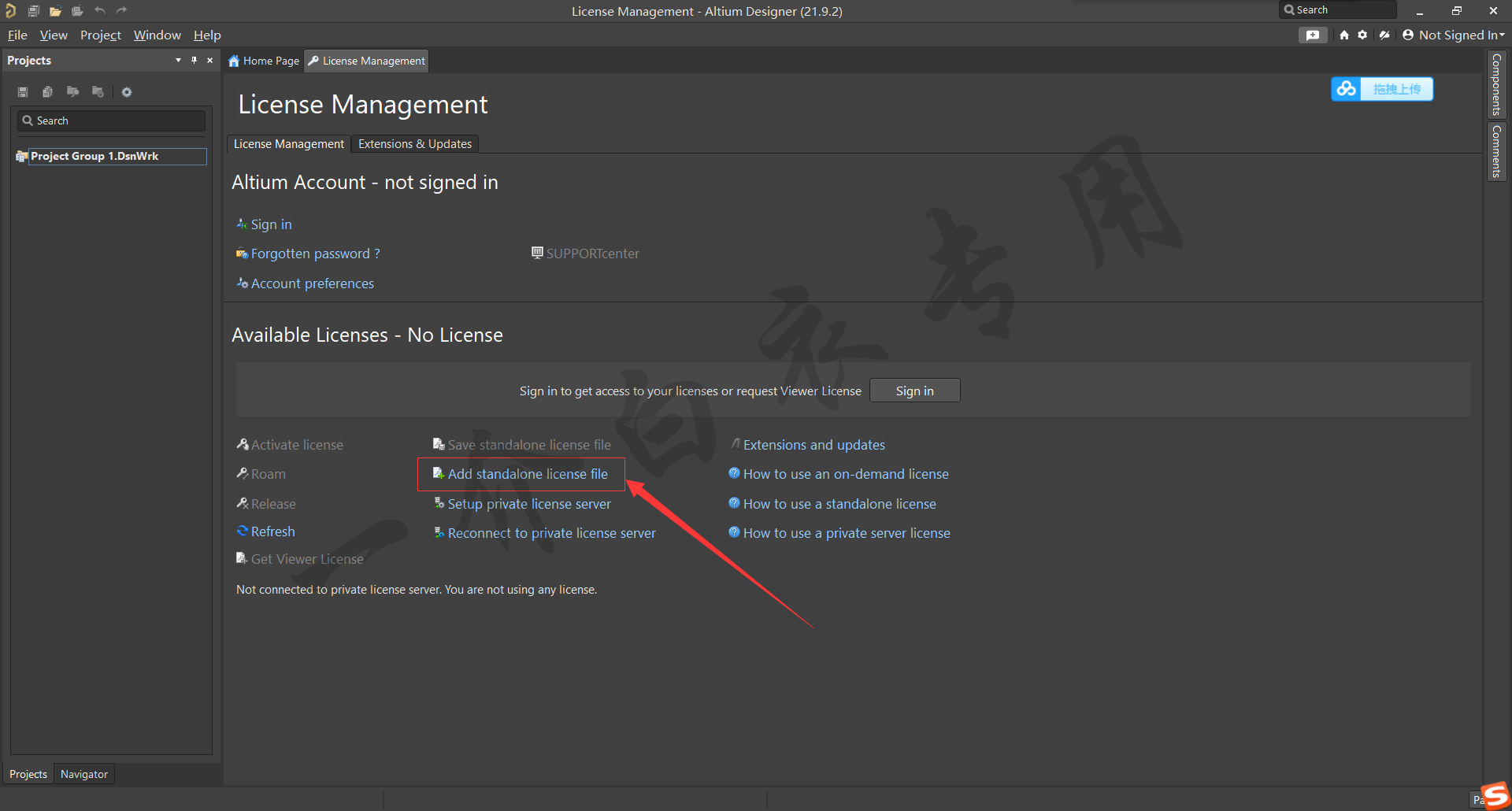Open Extensions and updates link
1512x811 pixels.
tap(813, 445)
